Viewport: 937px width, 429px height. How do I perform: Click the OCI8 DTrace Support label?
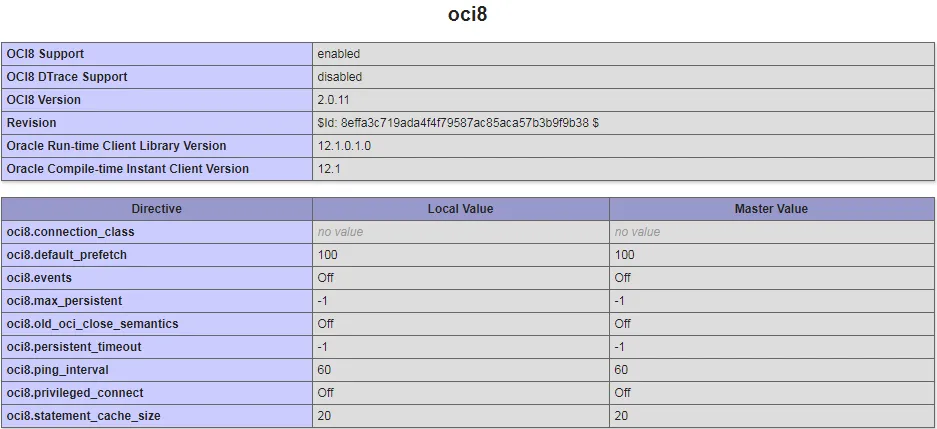point(67,77)
